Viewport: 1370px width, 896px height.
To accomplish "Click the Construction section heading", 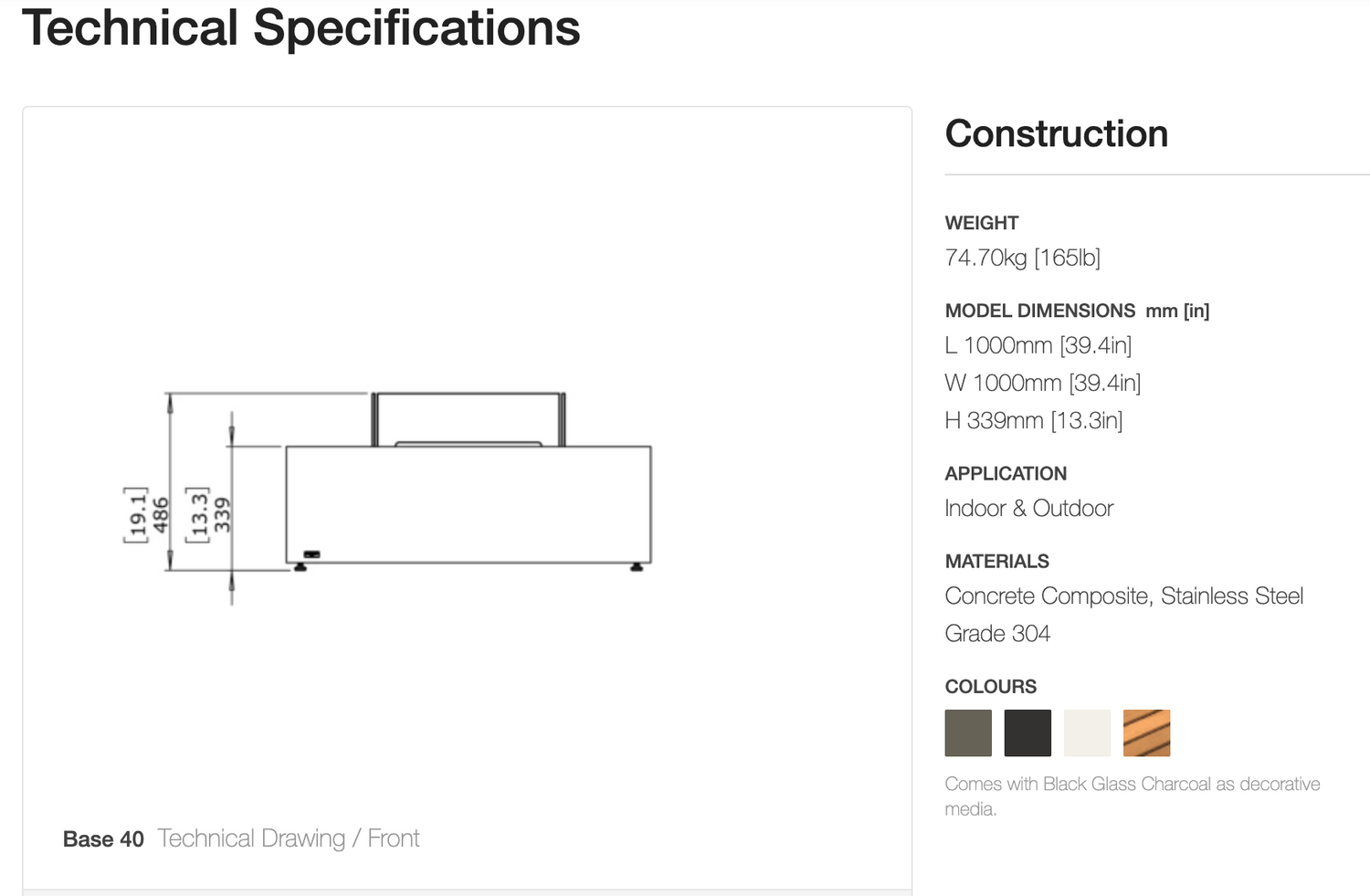I will point(1057,133).
